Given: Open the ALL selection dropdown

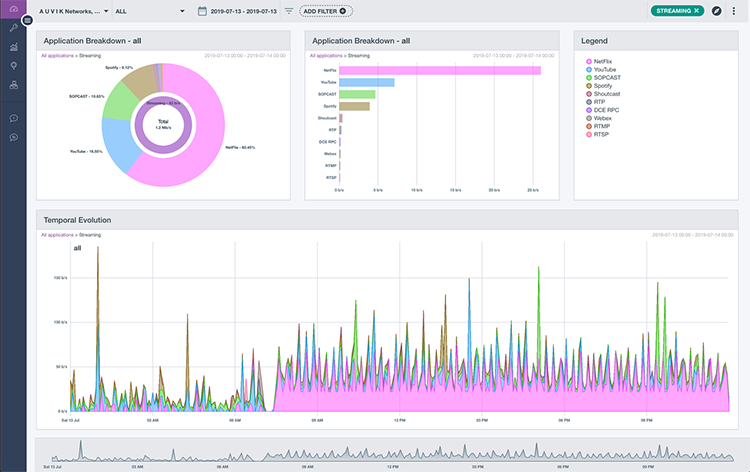Looking at the screenshot, I should coord(150,11).
